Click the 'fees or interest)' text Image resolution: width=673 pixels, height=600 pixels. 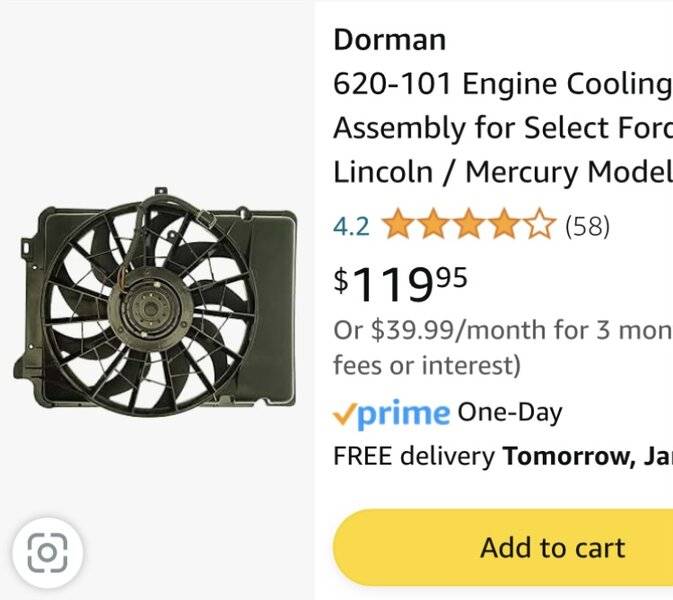click(x=427, y=366)
